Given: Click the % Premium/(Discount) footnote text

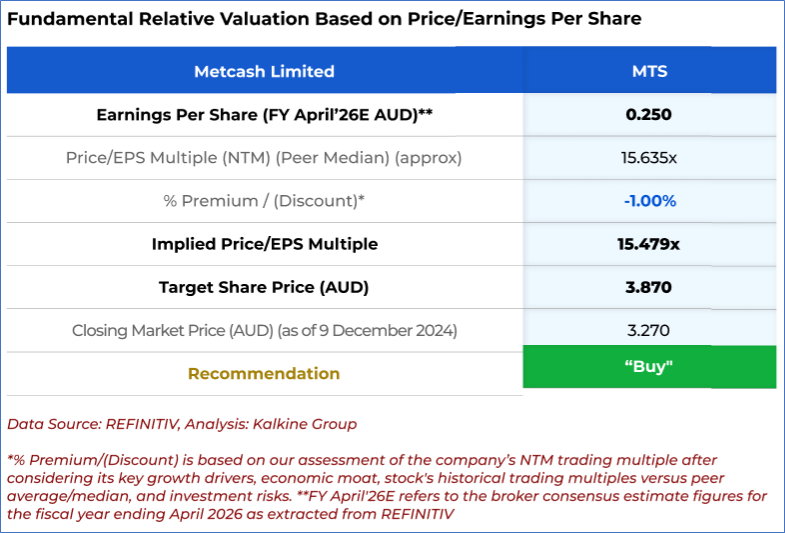Looking at the screenshot, I should (x=360, y=459).
